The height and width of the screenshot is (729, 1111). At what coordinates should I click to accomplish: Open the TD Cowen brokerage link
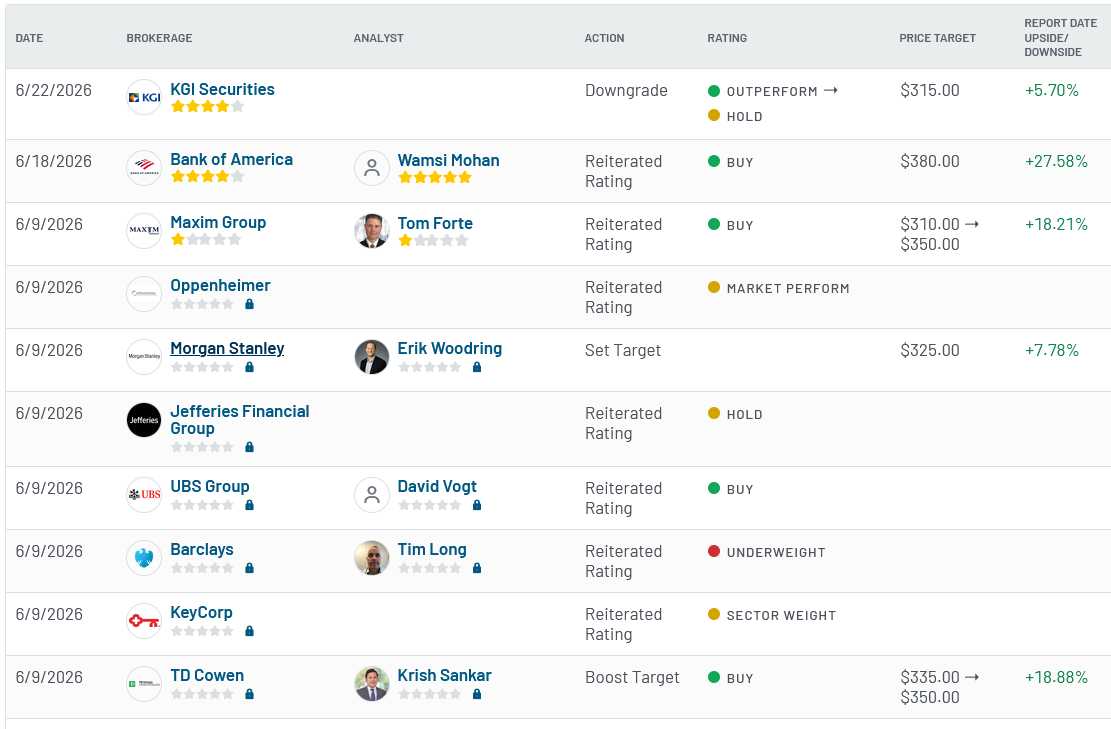pyautogui.click(x=207, y=676)
